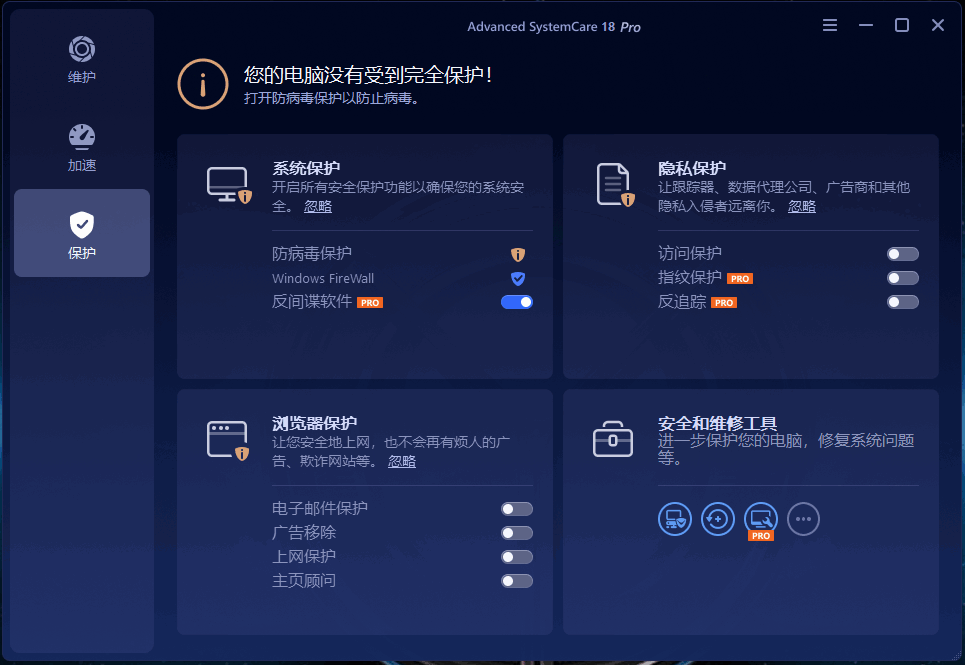Click the PRO badge next to 反间谍软件

[x=370, y=303]
